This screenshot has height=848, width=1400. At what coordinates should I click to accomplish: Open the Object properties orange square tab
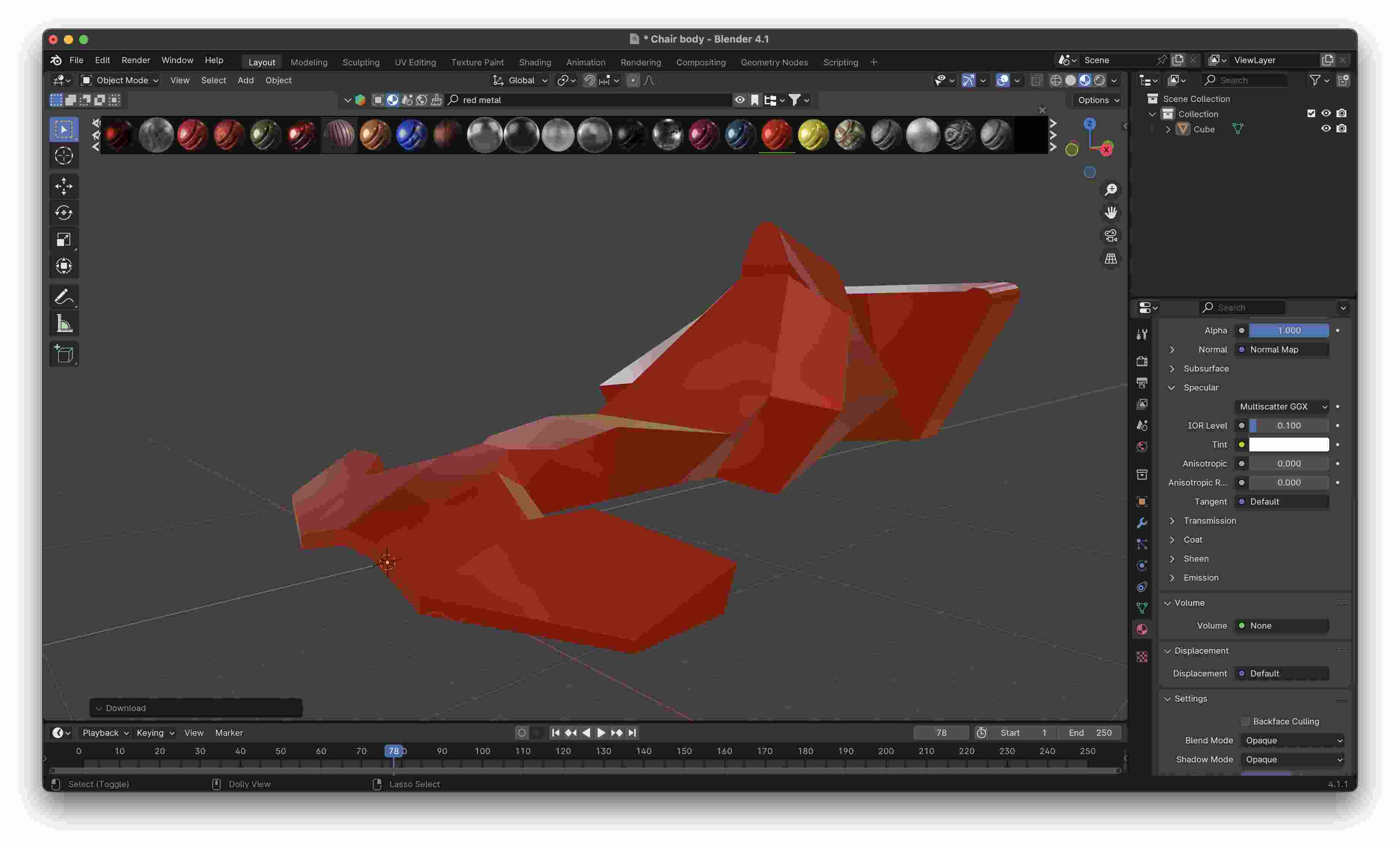(1141, 502)
